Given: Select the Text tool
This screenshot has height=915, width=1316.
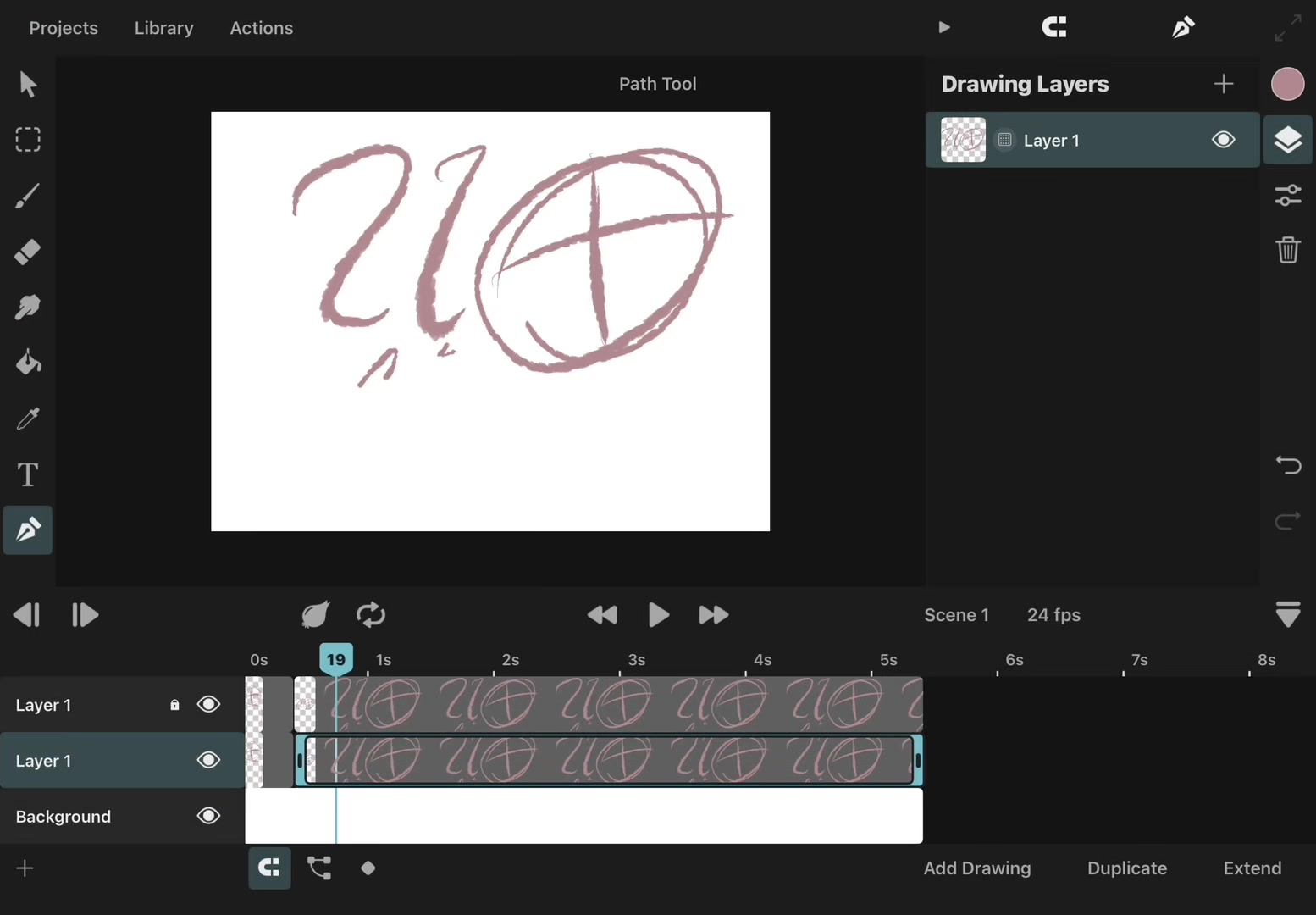Looking at the screenshot, I should coord(27,474).
